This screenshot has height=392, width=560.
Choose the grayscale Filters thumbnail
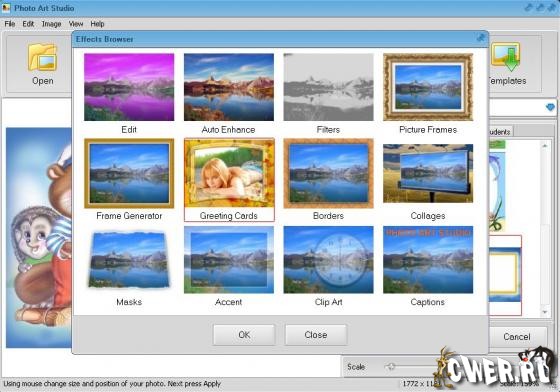[328, 87]
